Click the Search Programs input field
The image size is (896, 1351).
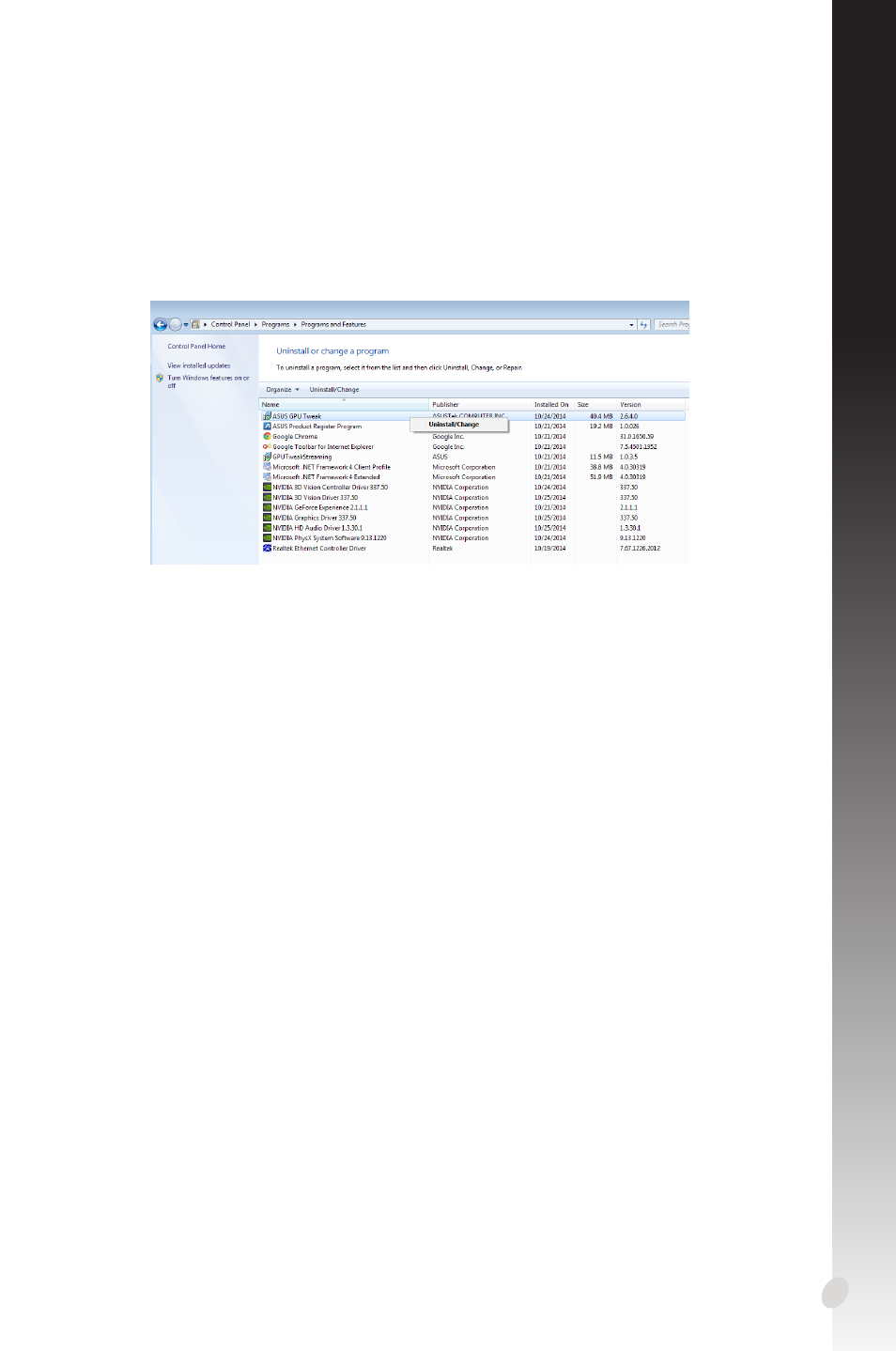tap(672, 324)
